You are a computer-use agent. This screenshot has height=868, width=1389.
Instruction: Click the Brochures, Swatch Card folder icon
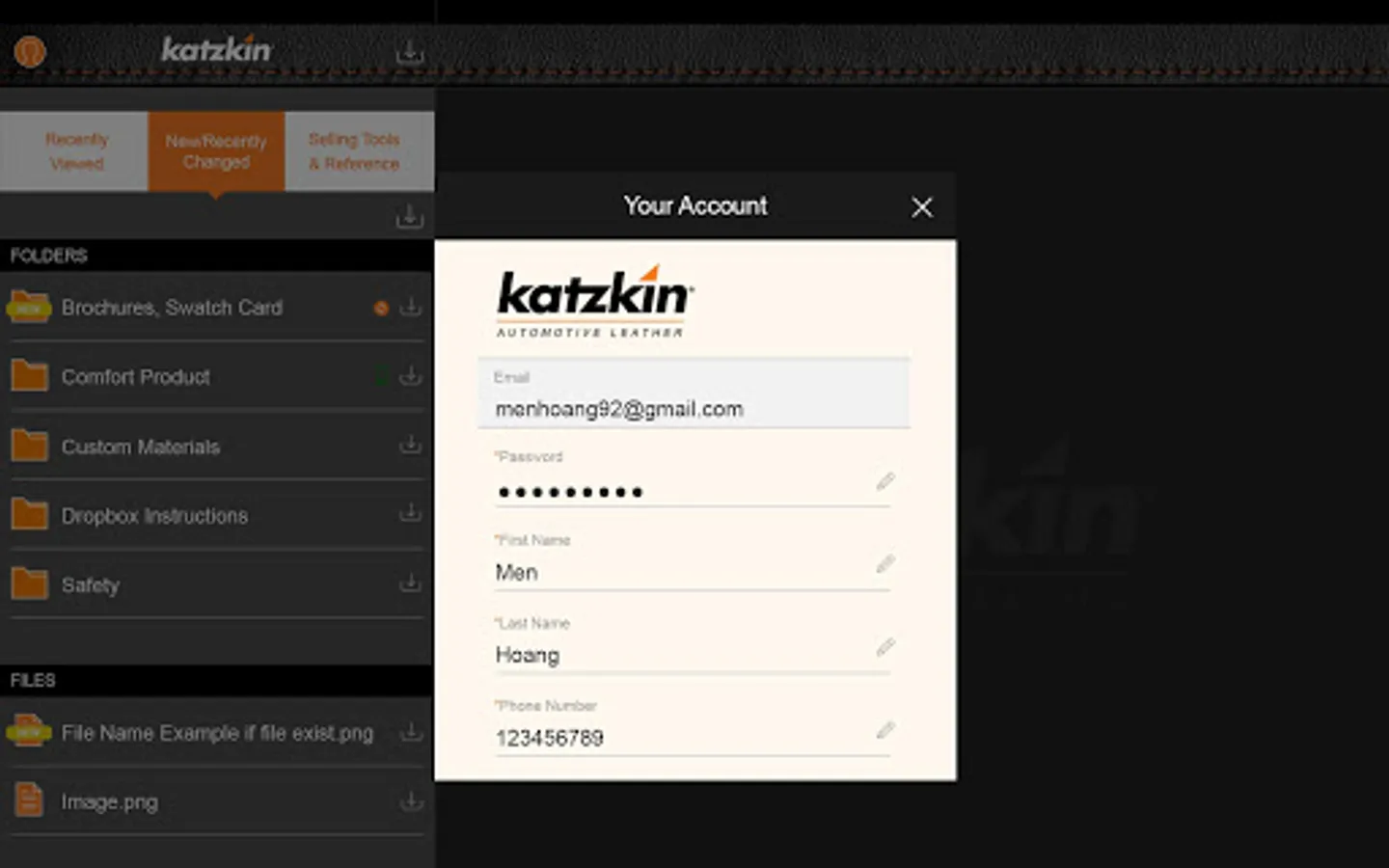point(29,307)
